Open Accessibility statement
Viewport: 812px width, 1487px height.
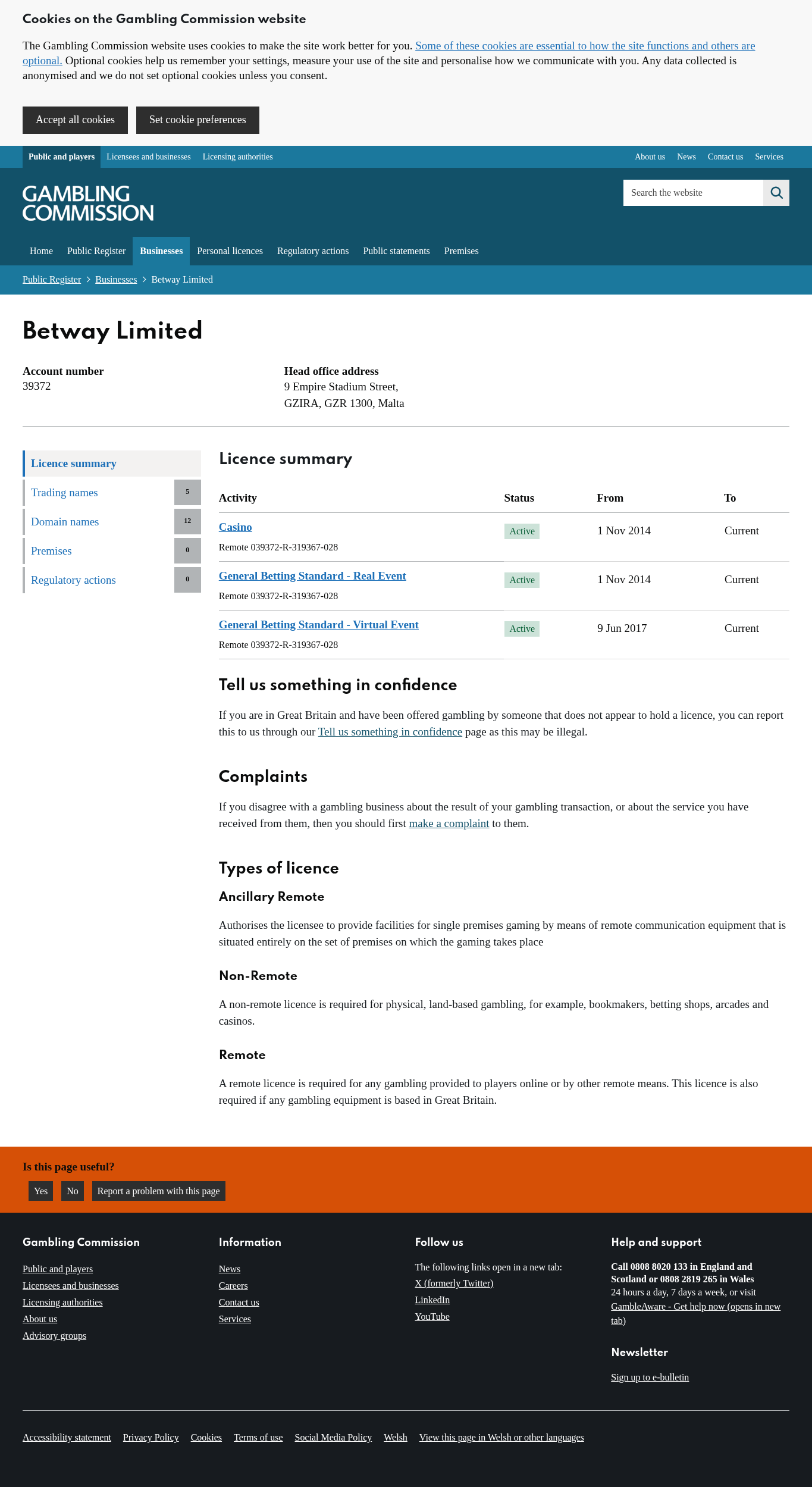pos(67,1438)
